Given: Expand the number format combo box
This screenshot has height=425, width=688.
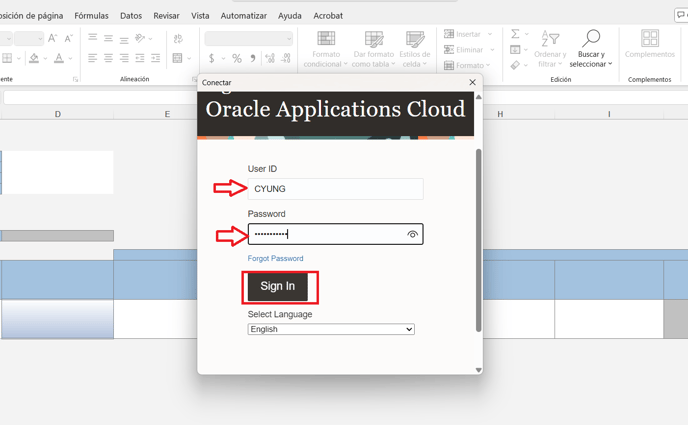Looking at the screenshot, I should pyautogui.click(x=289, y=39).
